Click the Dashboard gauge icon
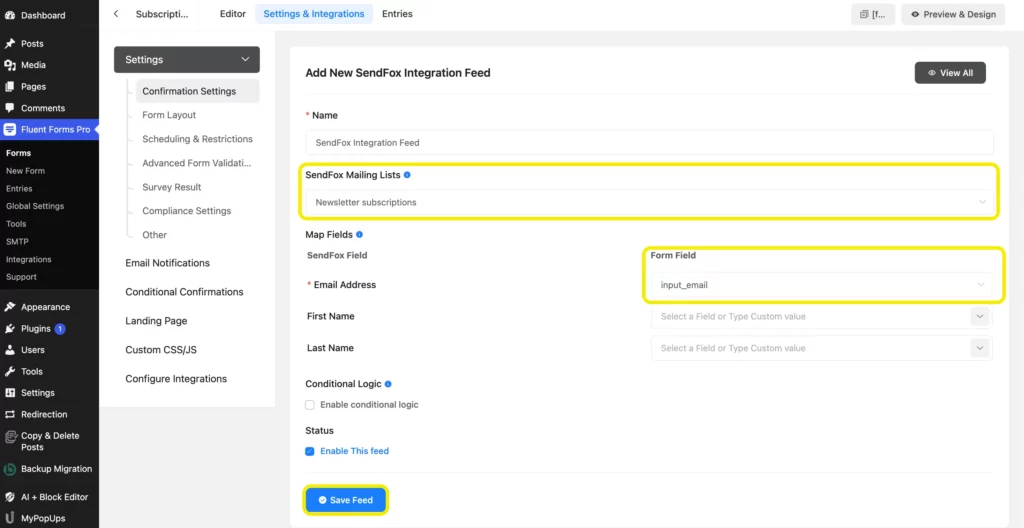Screen dimensions: 1024x528 tap(10, 15)
